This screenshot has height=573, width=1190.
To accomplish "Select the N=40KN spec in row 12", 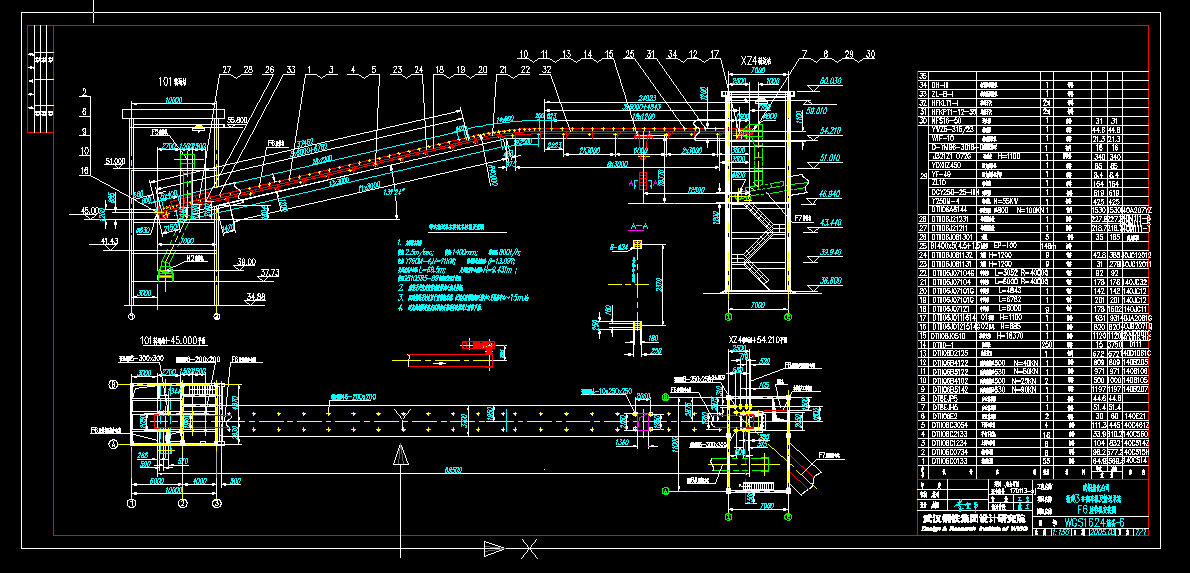I will (1025, 362).
